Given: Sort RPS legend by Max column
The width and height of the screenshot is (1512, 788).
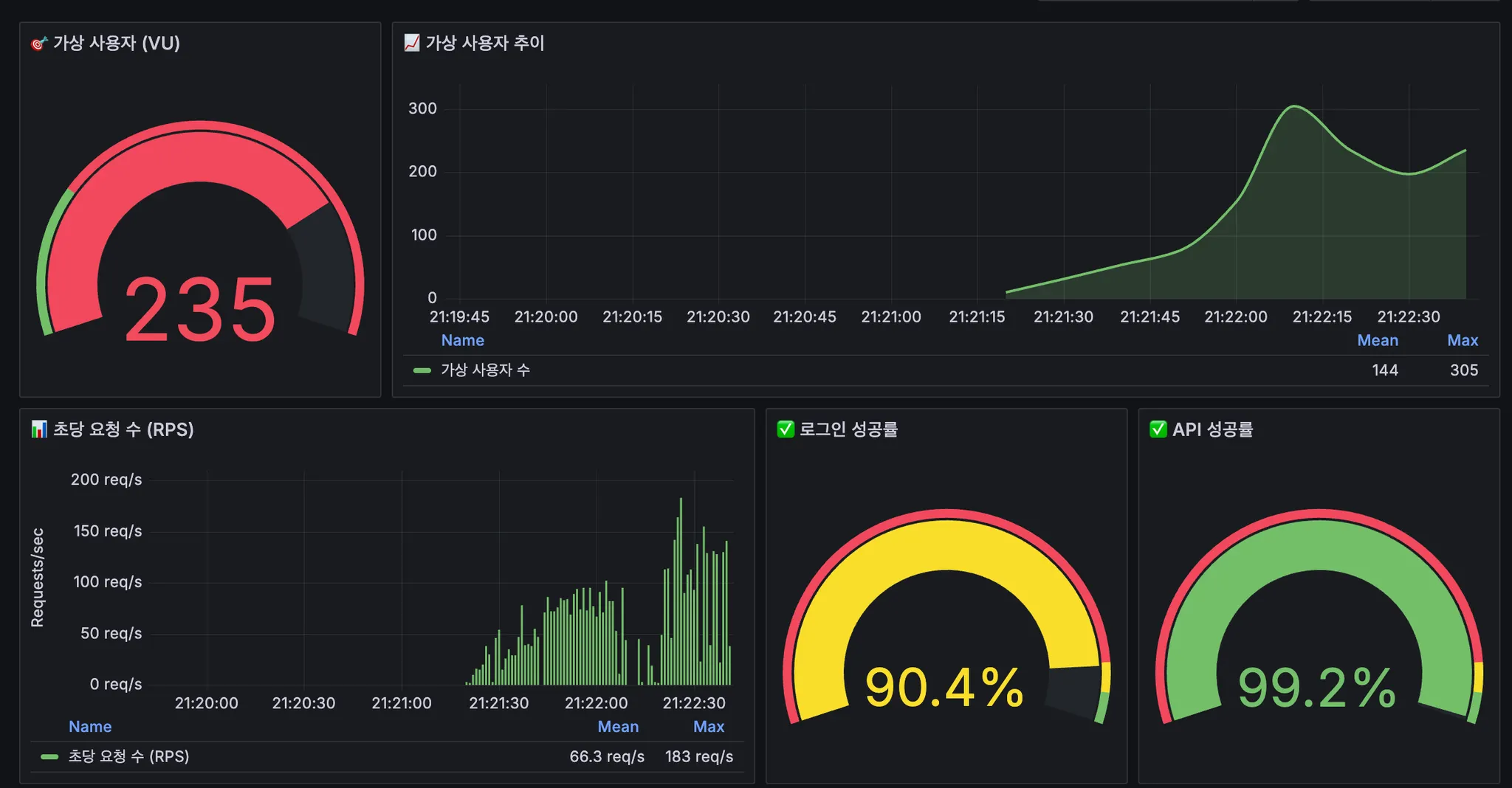Looking at the screenshot, I should pyautogui.click(x=709, y=727).
